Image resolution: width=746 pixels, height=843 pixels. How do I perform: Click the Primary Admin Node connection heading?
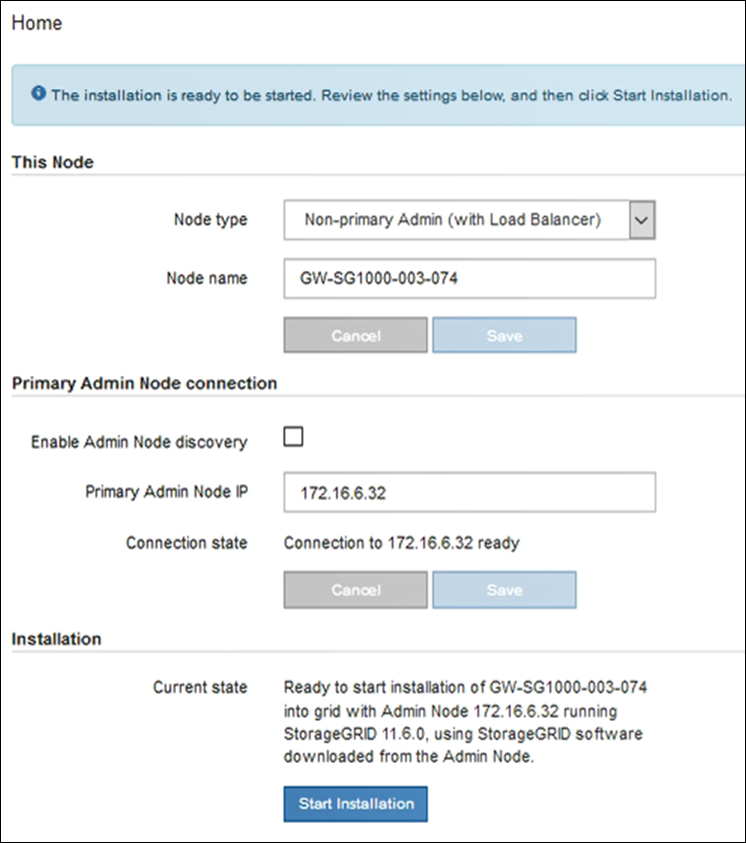pyautogui.click(x=144, y=382)
